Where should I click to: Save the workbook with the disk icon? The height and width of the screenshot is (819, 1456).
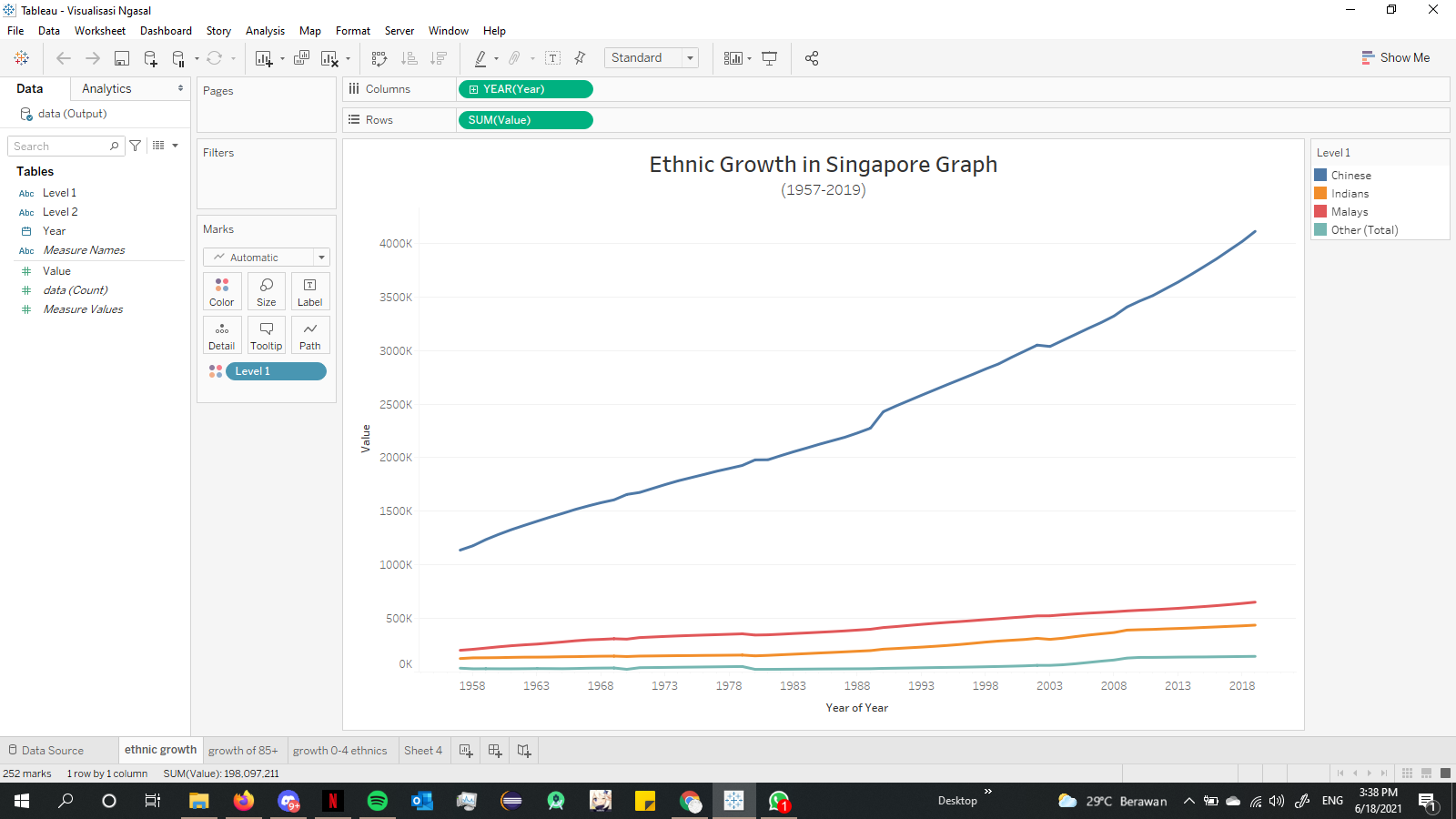(x=122, y=58)
